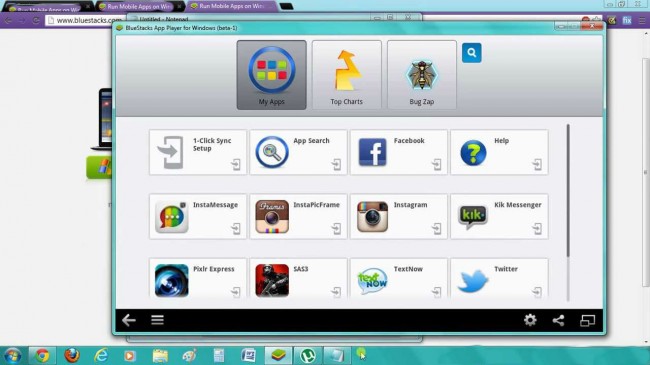Screen dimensions: 650x365
Task: Toggle full screen icon in bottom bar
Action: pyautogui.click(x=587, y=320)
